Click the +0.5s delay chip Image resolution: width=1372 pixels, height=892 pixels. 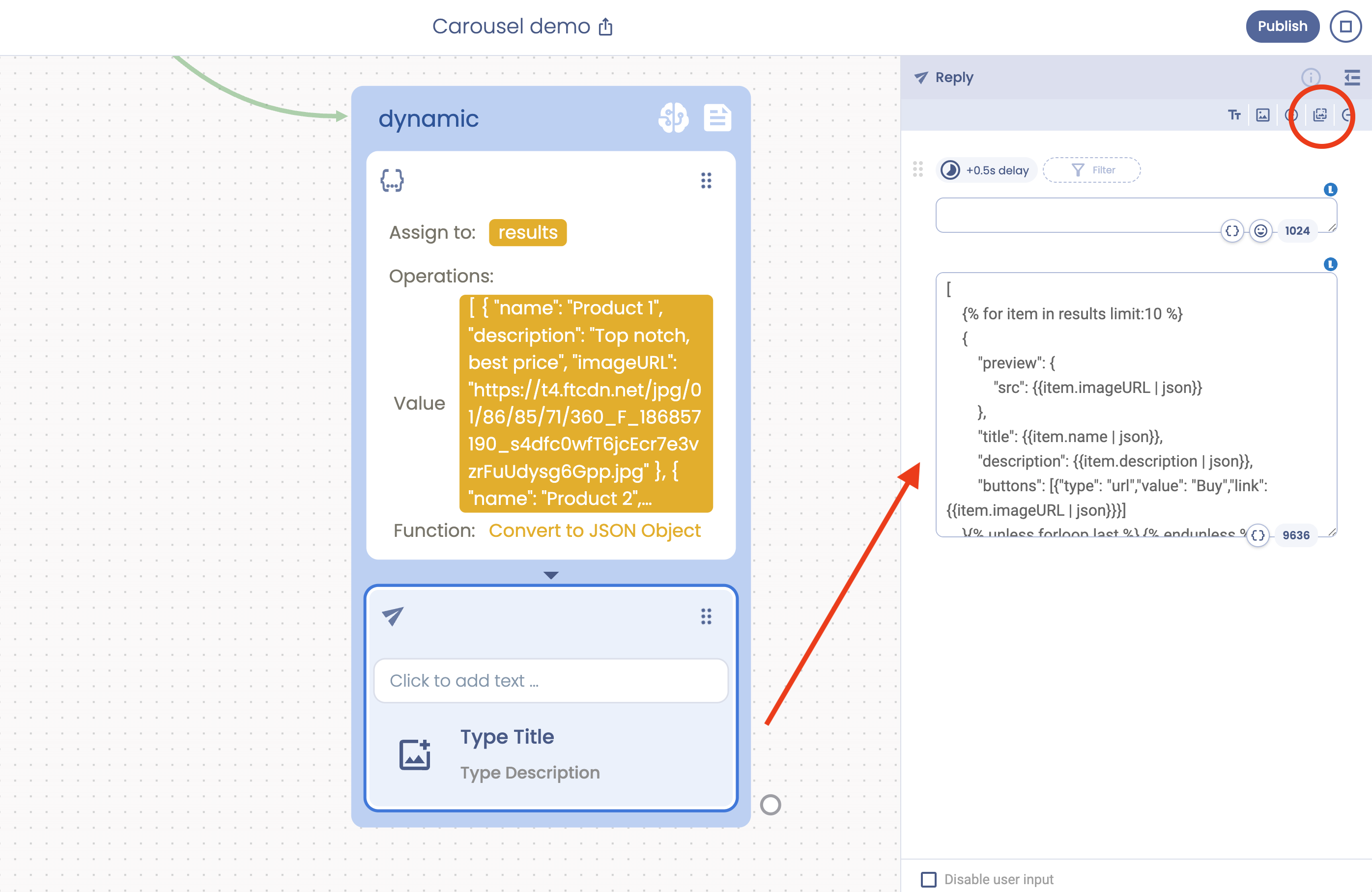pyautogui.click(x=986, y=170)
